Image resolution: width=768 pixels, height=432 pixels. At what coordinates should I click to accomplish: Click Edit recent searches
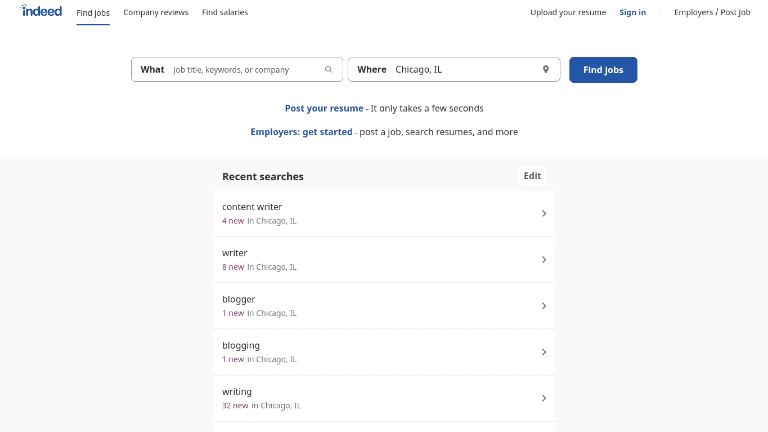(x=532, y=176)
